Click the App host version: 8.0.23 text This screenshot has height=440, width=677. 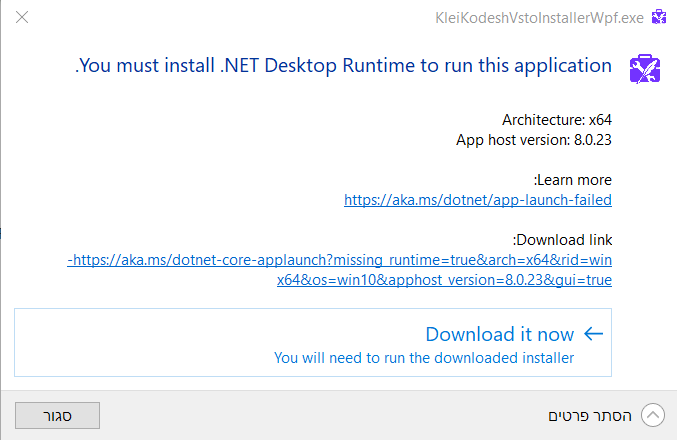point(533,139)
